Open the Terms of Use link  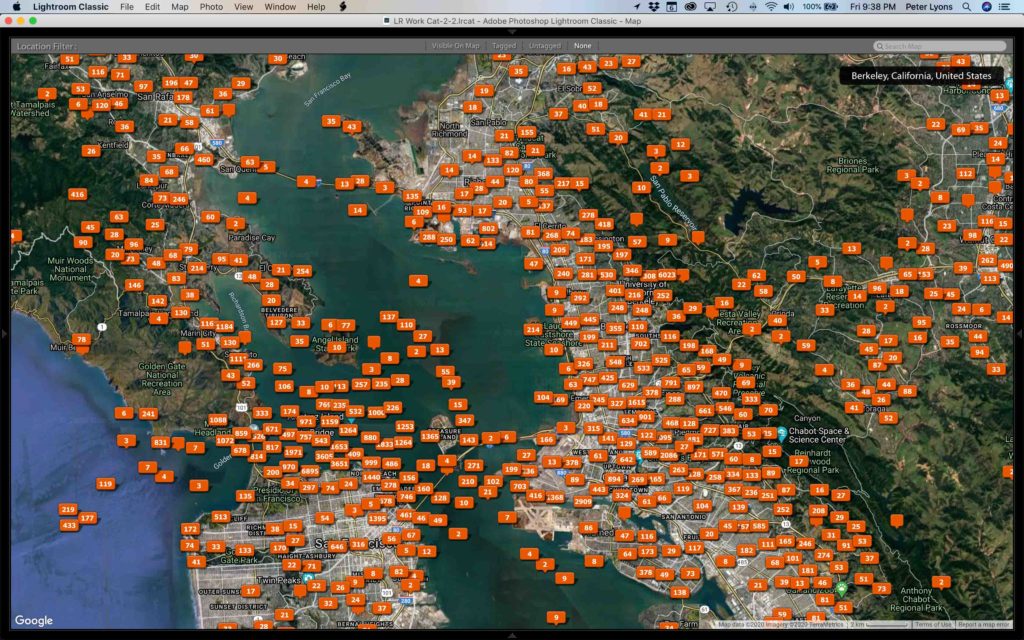[933, 625]
